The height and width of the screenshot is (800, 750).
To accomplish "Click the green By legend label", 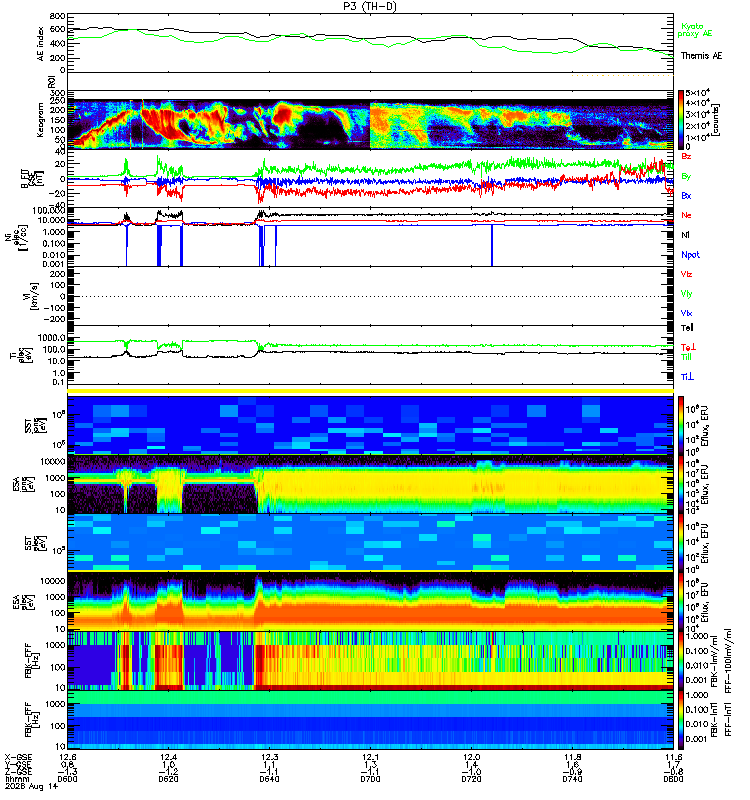I will tap(686, 176).
